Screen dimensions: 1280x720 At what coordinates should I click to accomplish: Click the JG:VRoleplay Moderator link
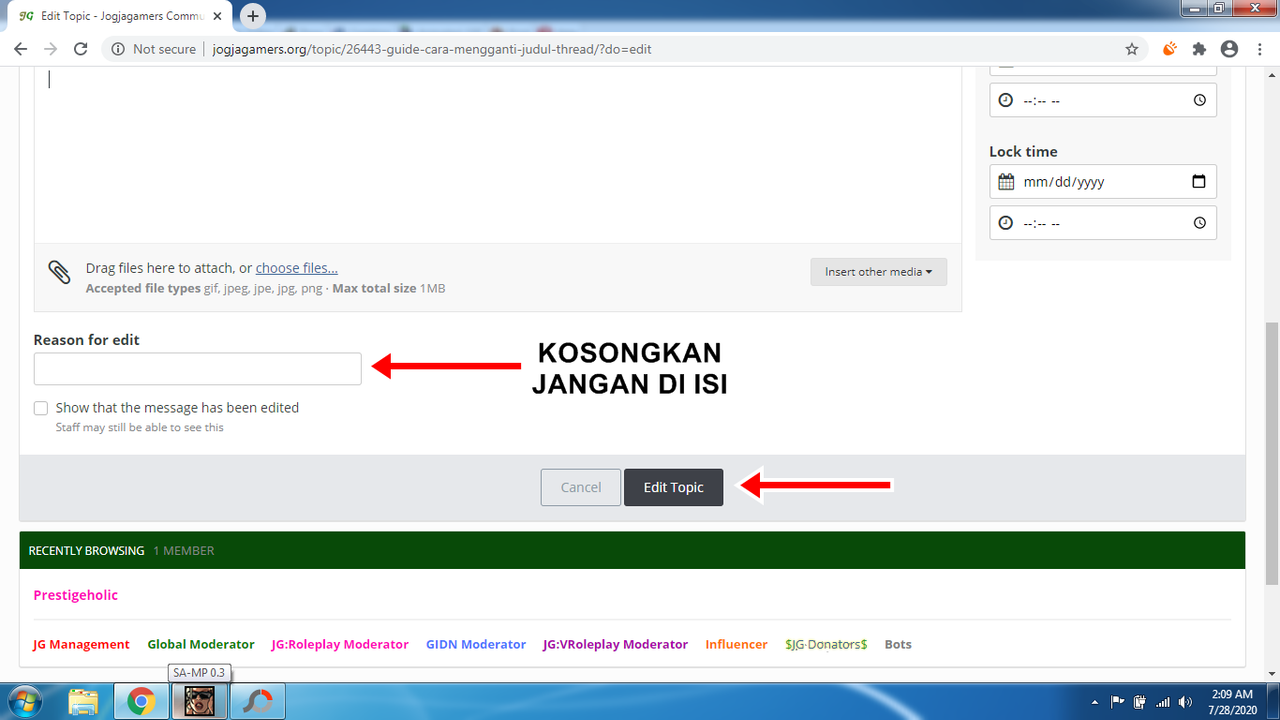(x=616, y=644)
